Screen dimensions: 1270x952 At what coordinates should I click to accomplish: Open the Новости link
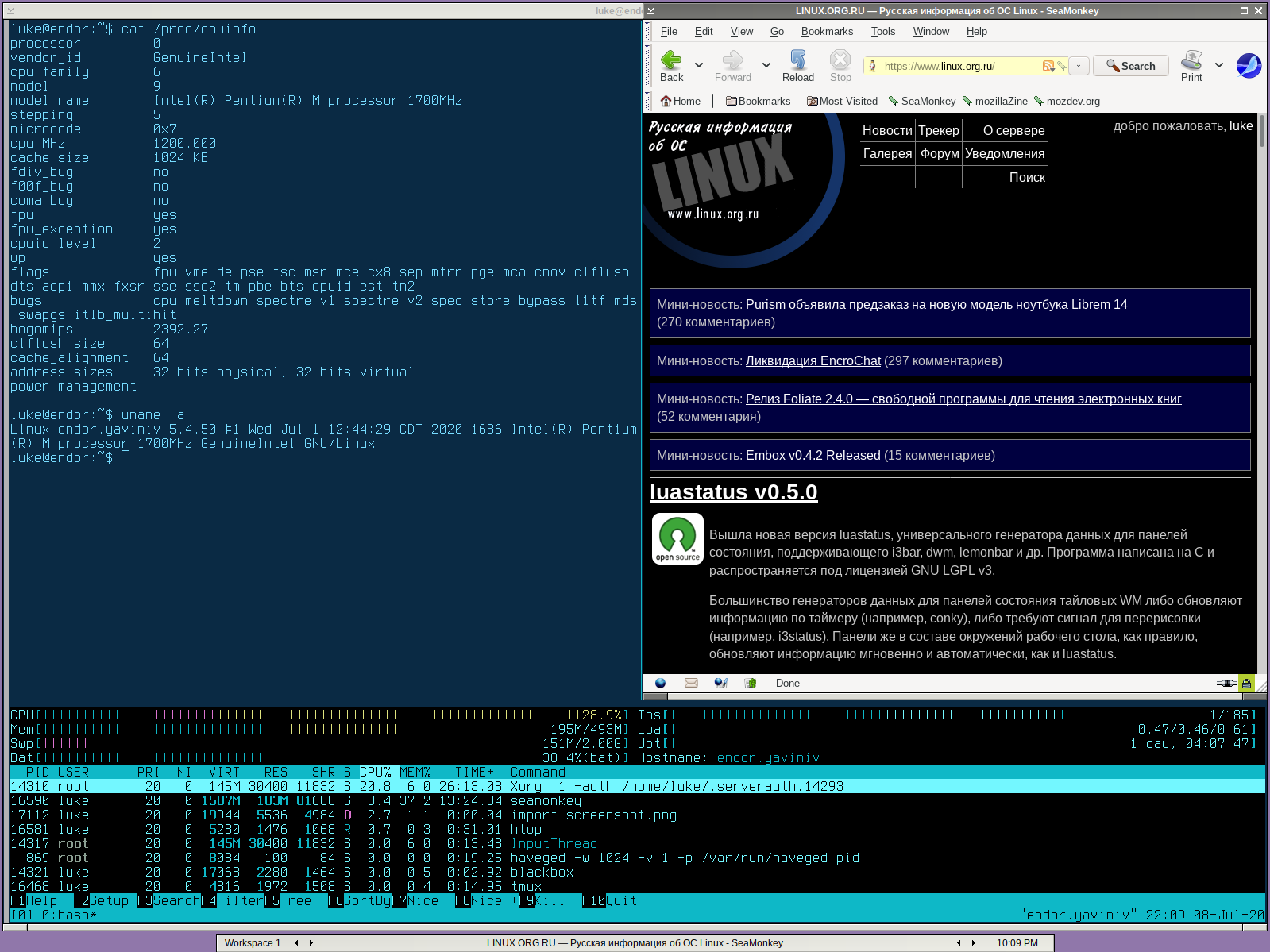(887, 131)
